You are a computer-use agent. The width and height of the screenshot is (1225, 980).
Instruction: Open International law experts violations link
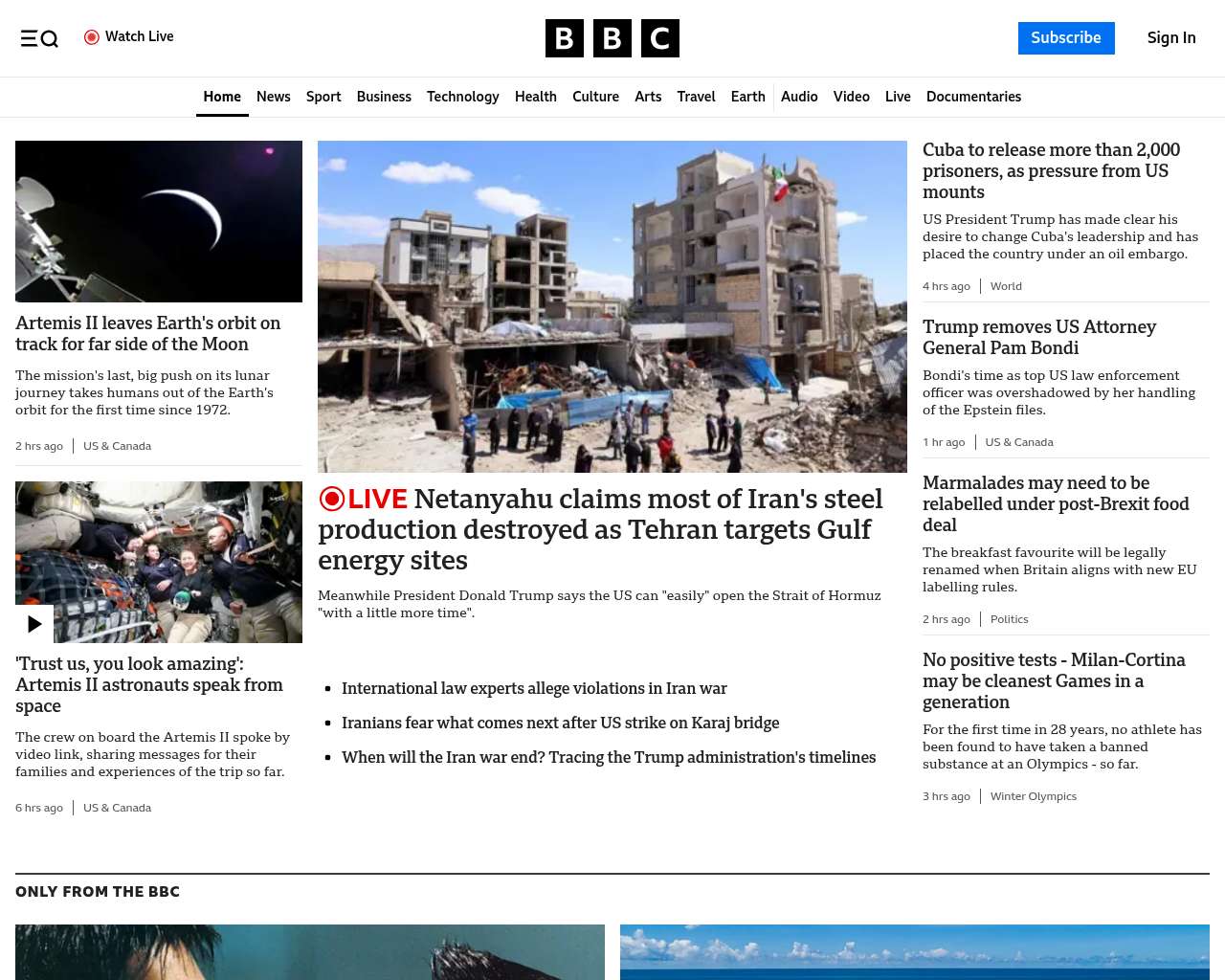(534, 688)
